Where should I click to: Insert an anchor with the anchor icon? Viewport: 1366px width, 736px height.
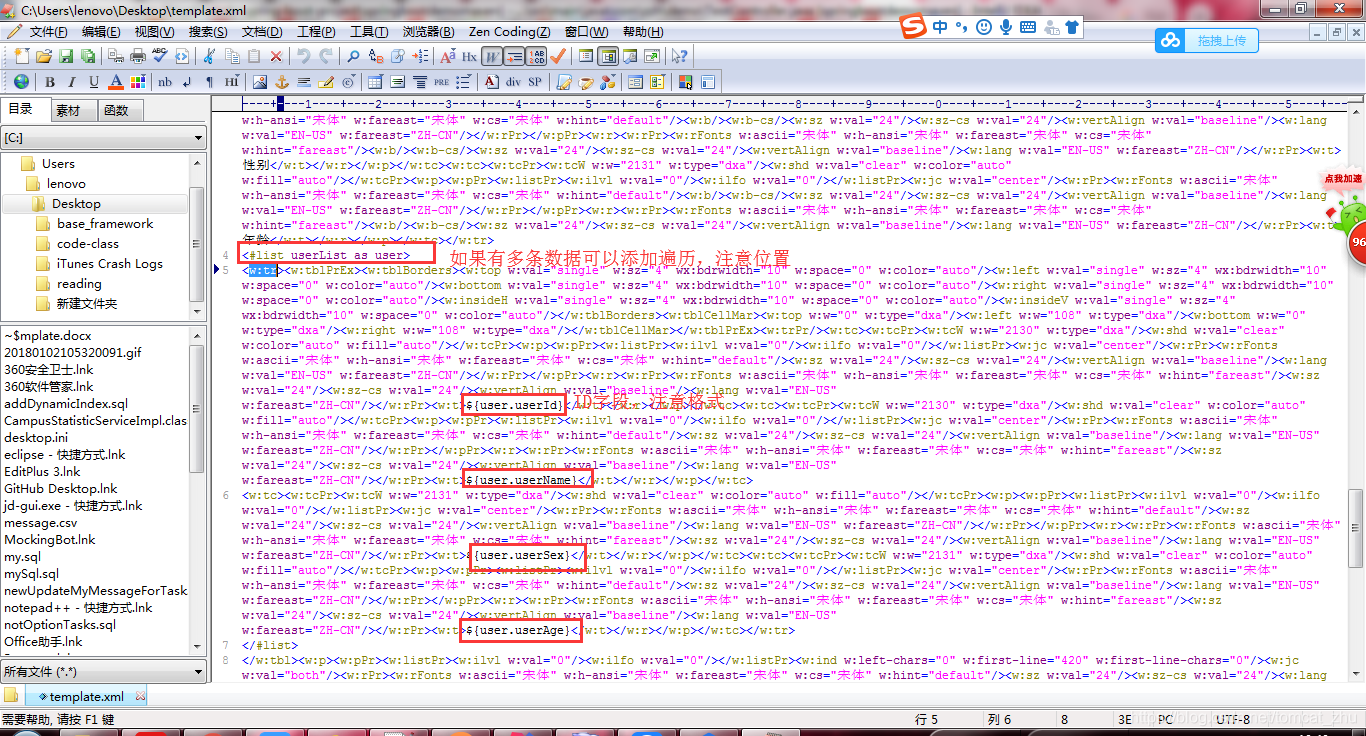click(x=282, y=82)
